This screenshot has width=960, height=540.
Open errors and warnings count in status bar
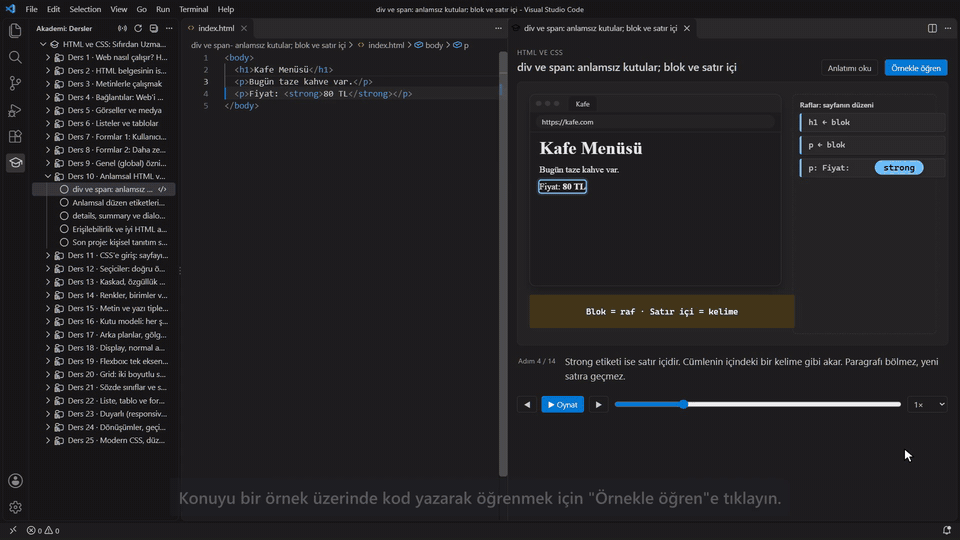point(43,530)
